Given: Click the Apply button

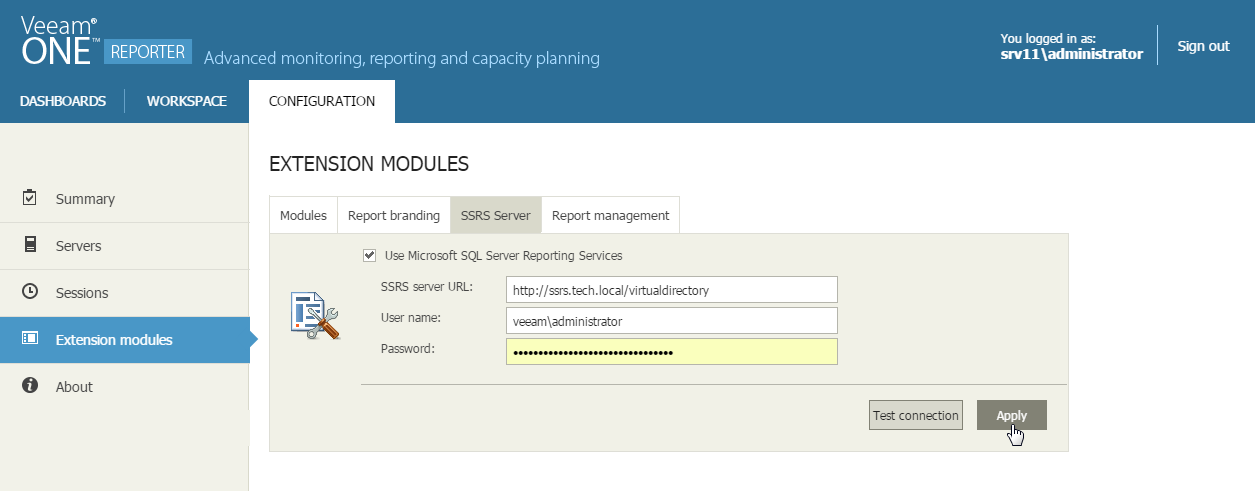Looking at the screenshot, I should (1012, 415).
